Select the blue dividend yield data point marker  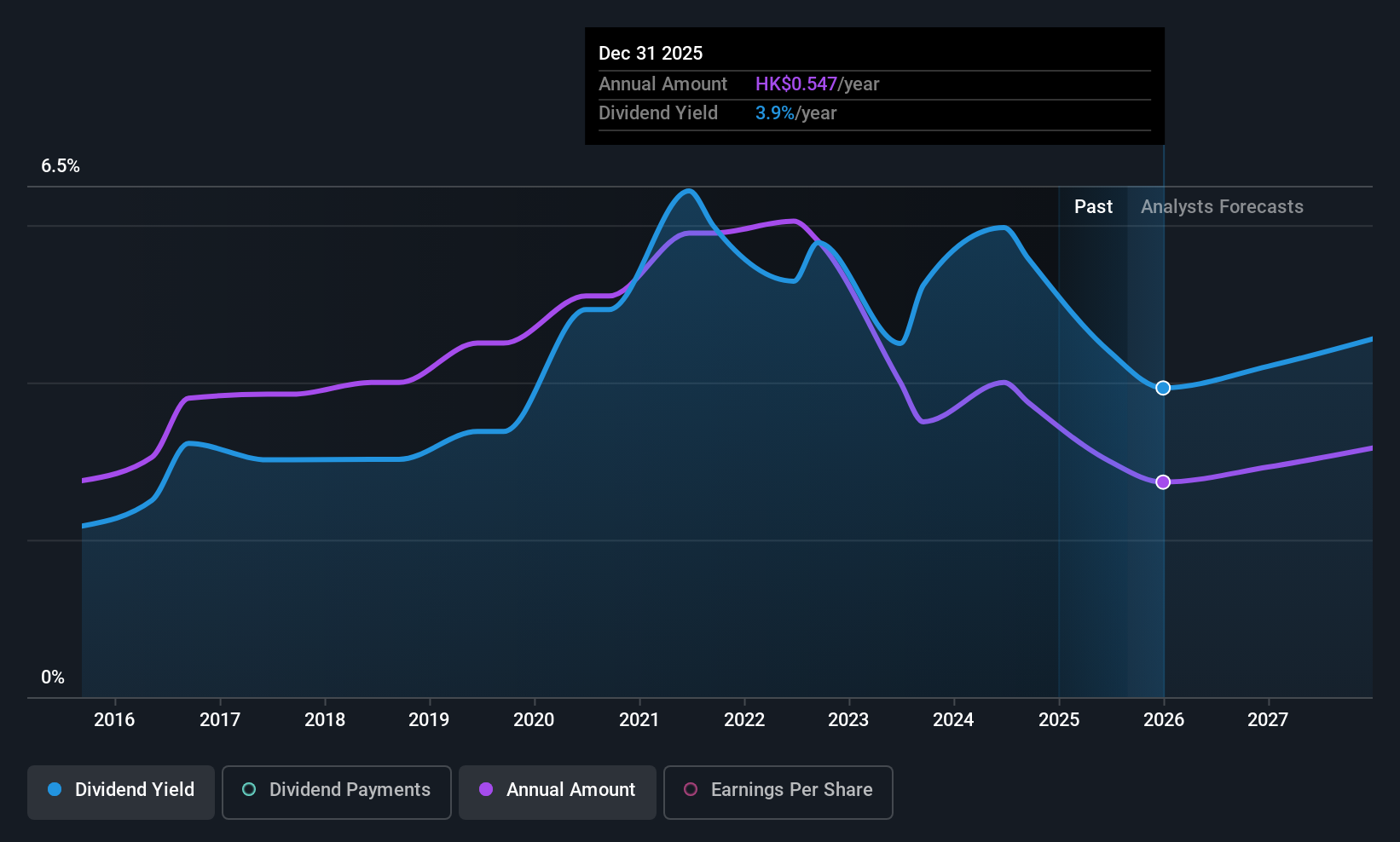point(1163,388)
